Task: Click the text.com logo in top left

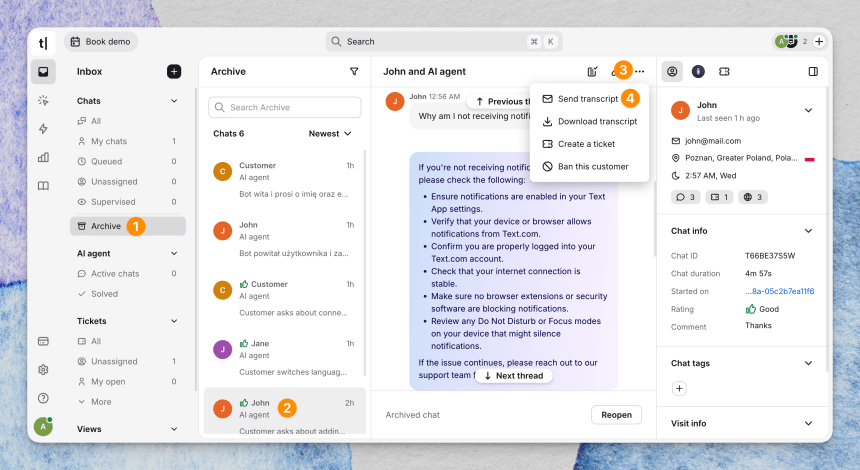Action: coord(43,42)
